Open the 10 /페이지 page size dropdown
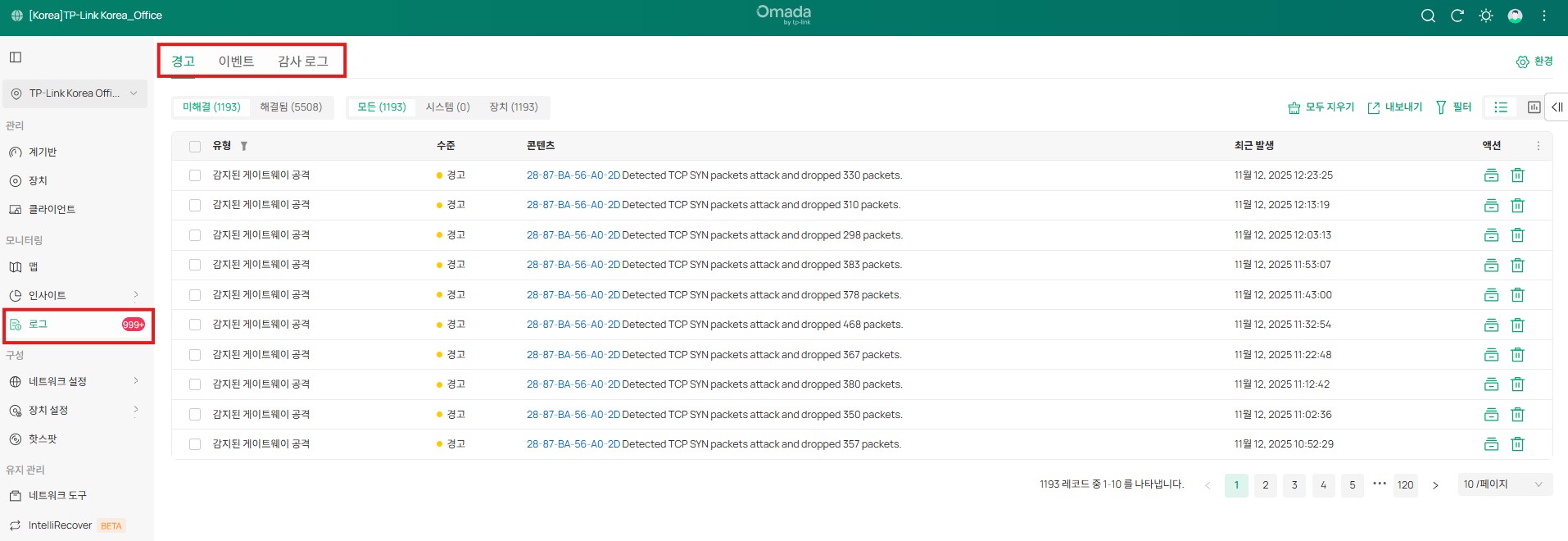This screenshot has height=541, width=1568. pos(1503,484)
